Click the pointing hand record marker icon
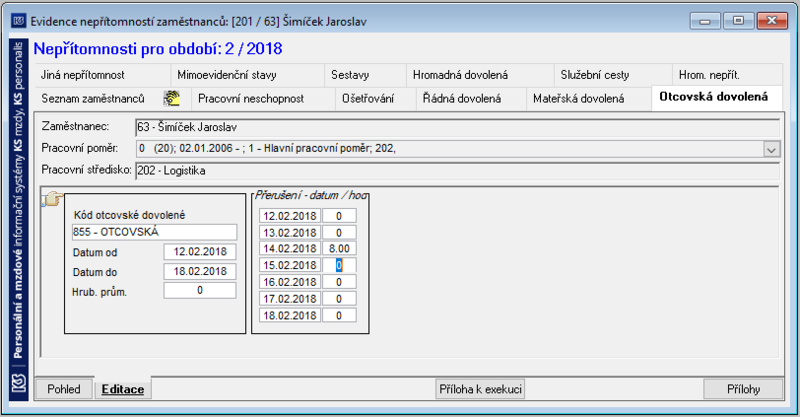The width and height of the screenshot is (800, 417). click(52, 199)
